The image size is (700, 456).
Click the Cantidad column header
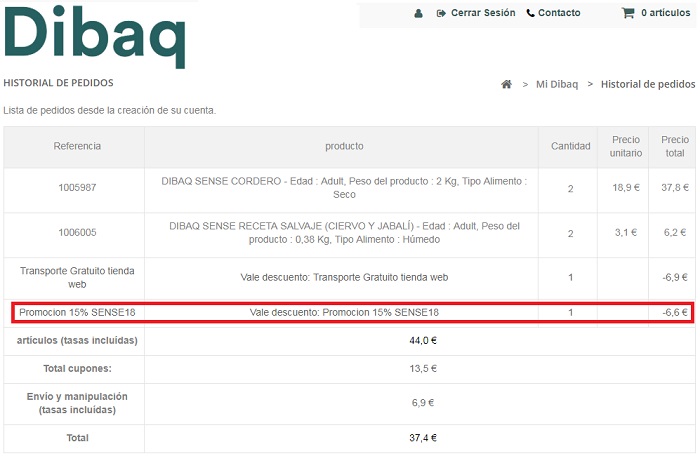click(x=571, y=147)
